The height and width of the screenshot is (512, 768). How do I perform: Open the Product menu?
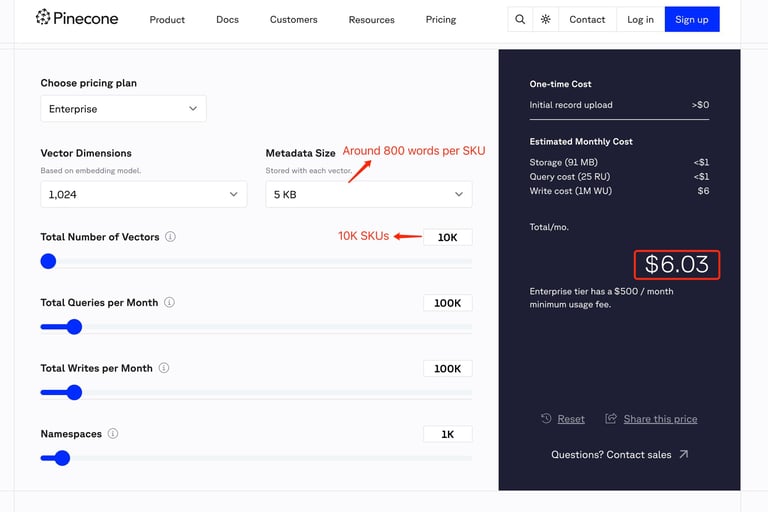click(167, 20)
